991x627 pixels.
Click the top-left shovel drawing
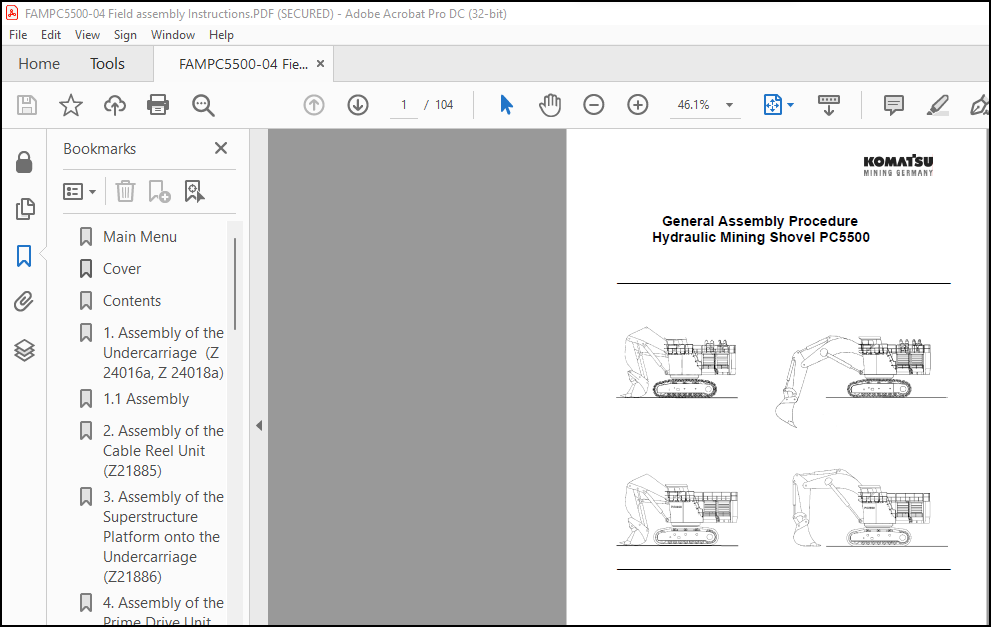point(677,362)
